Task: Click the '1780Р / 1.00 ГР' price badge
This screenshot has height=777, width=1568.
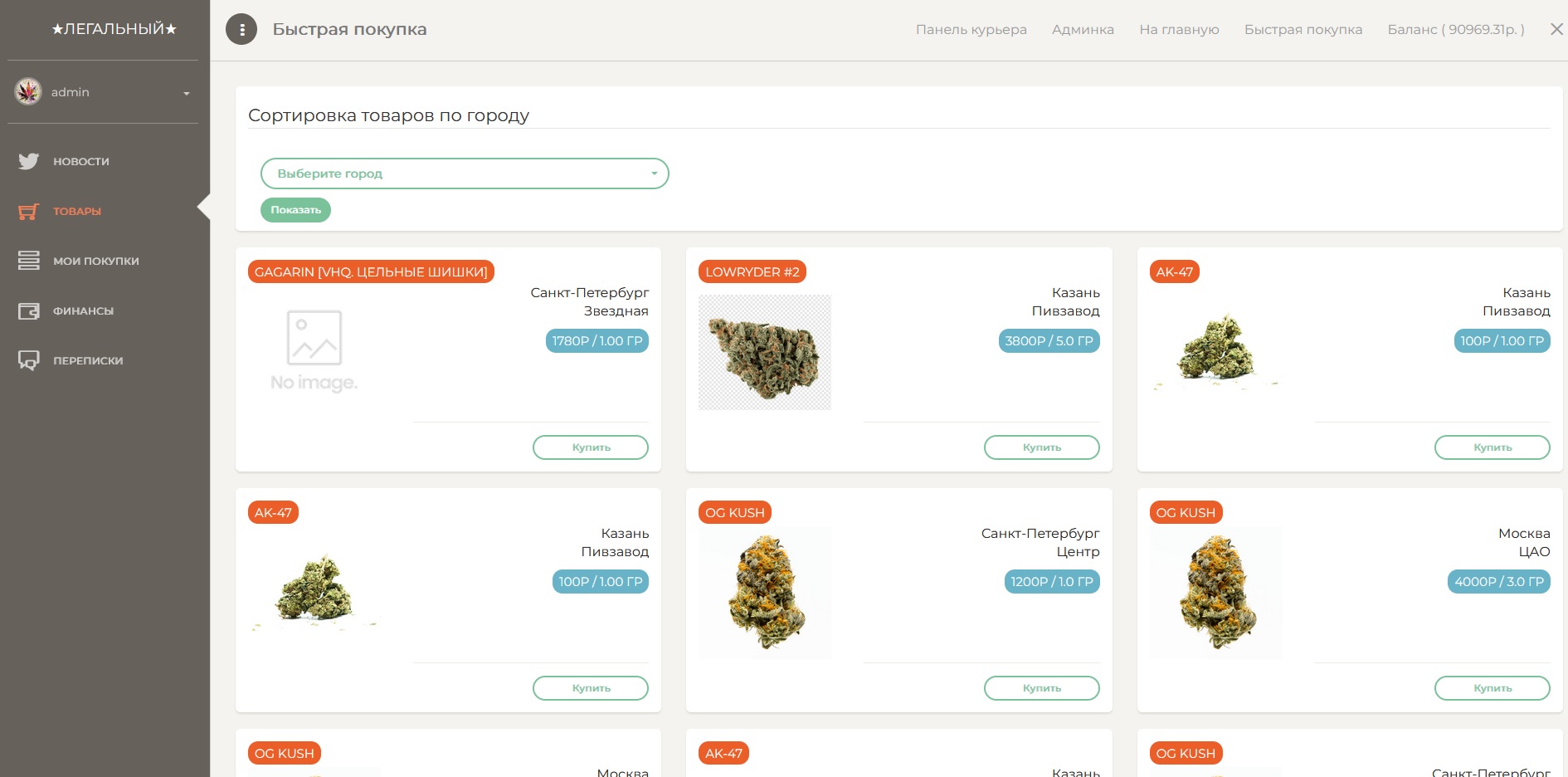Action: [597, 341]
